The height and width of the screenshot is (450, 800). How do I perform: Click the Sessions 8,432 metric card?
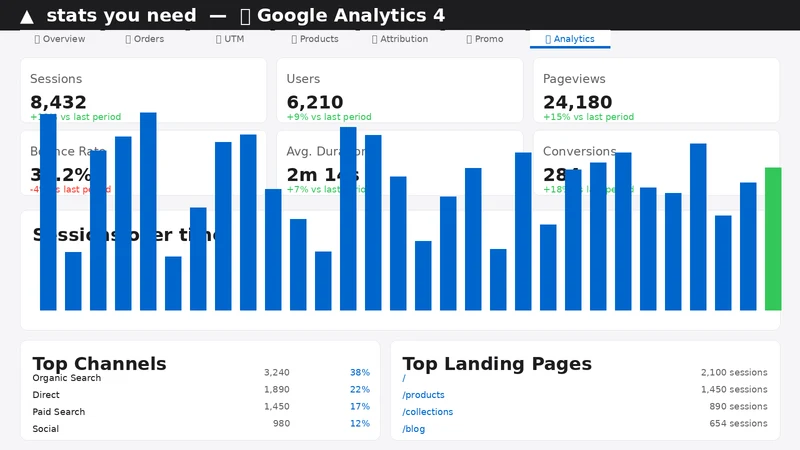coord(143,90)
